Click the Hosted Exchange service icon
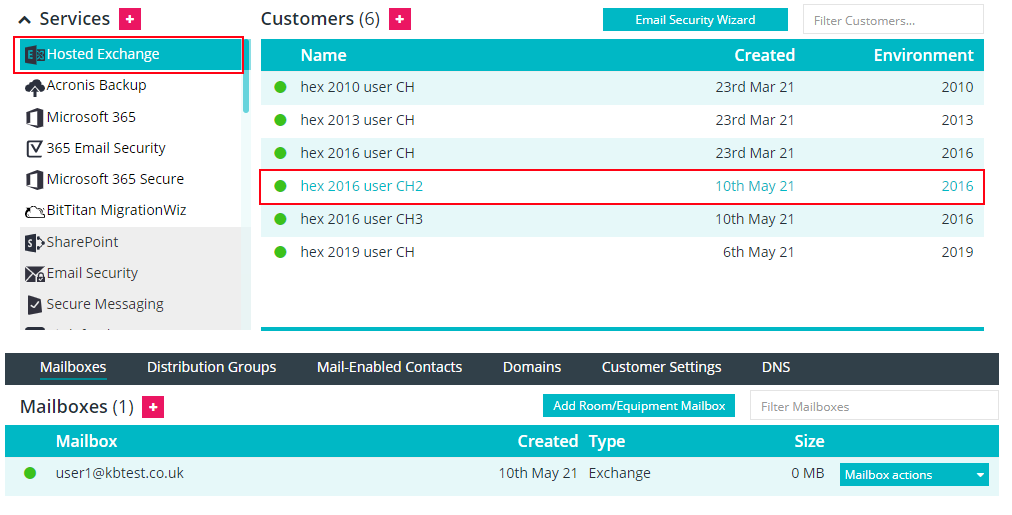 pos(34,55)
